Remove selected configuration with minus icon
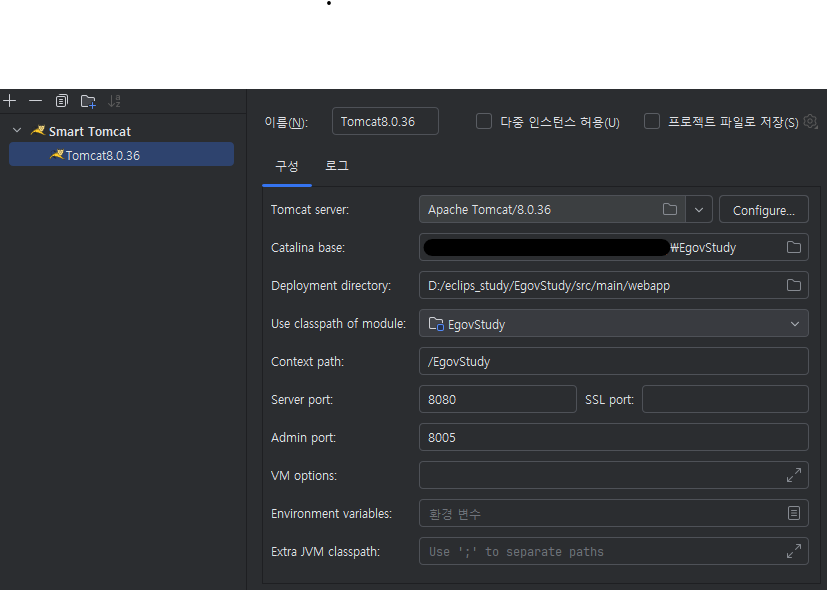The height and width of the screenshot is (590, 827). [x=35, y=101]
